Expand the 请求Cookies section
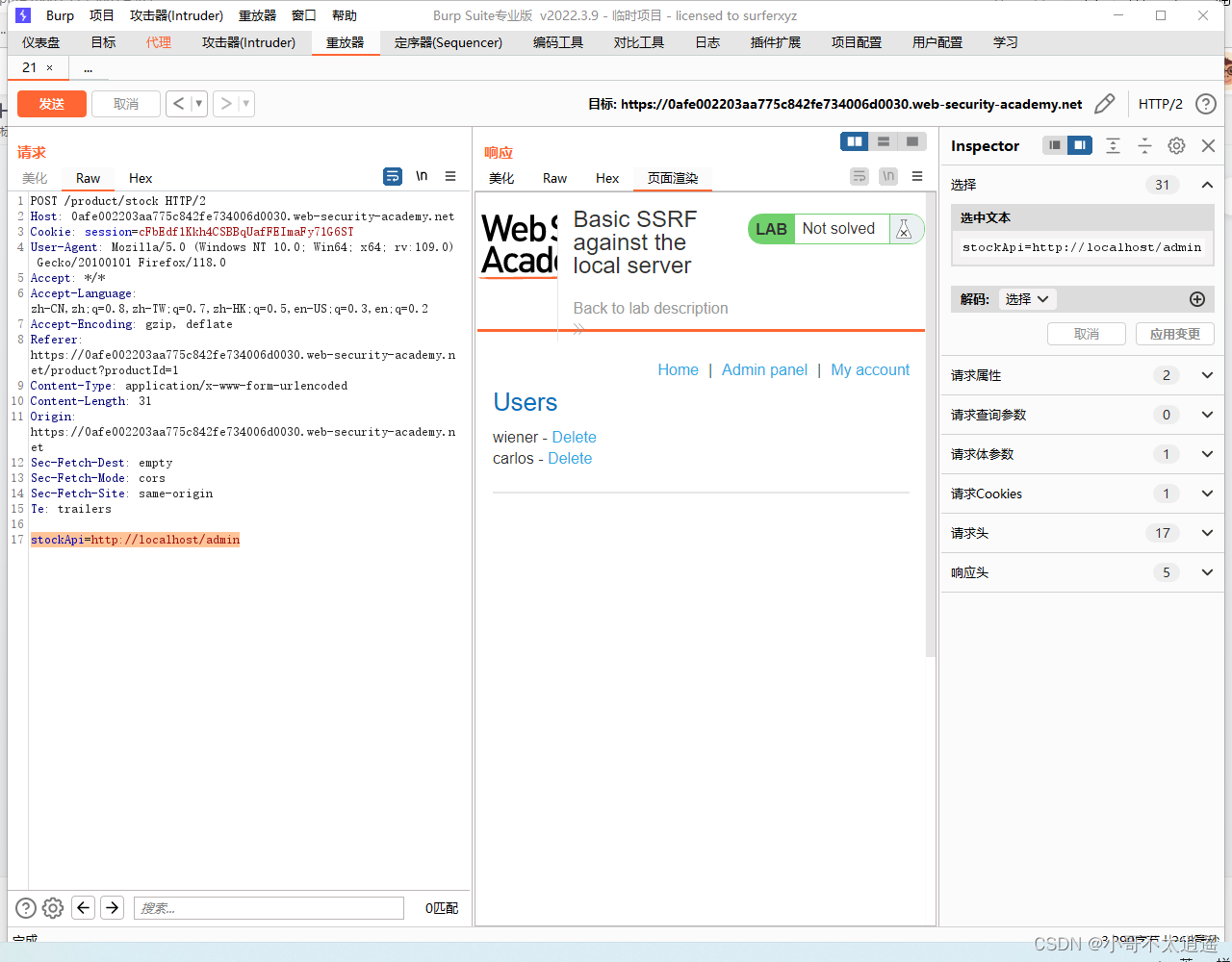 point(1207,494)
